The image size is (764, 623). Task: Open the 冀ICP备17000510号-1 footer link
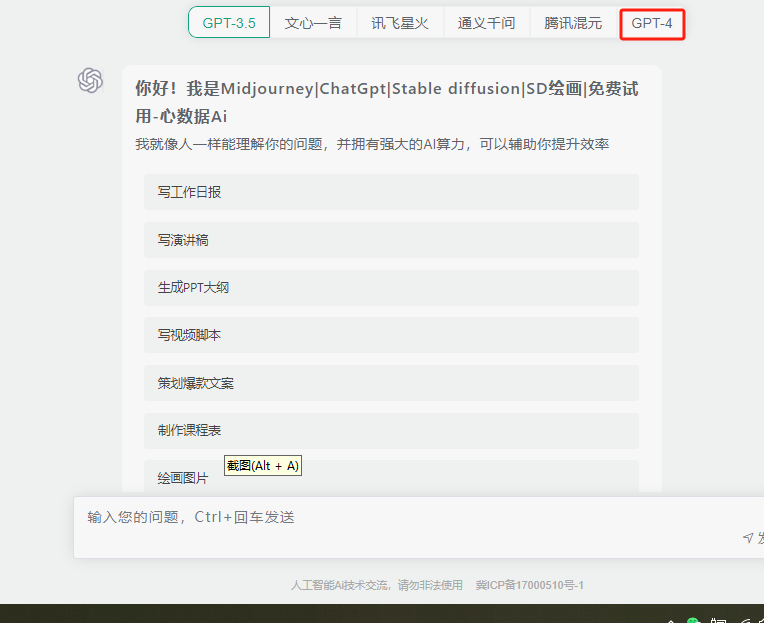530,585
